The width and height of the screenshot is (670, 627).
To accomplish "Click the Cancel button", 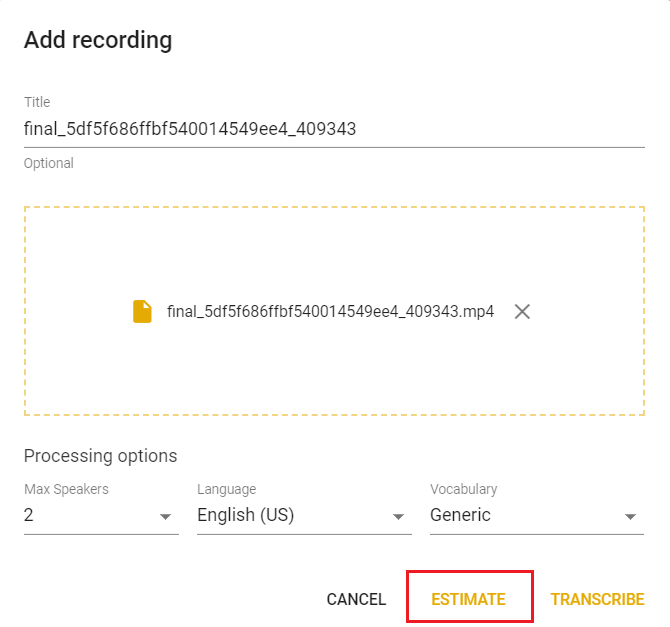I will (x=356, y=599).
